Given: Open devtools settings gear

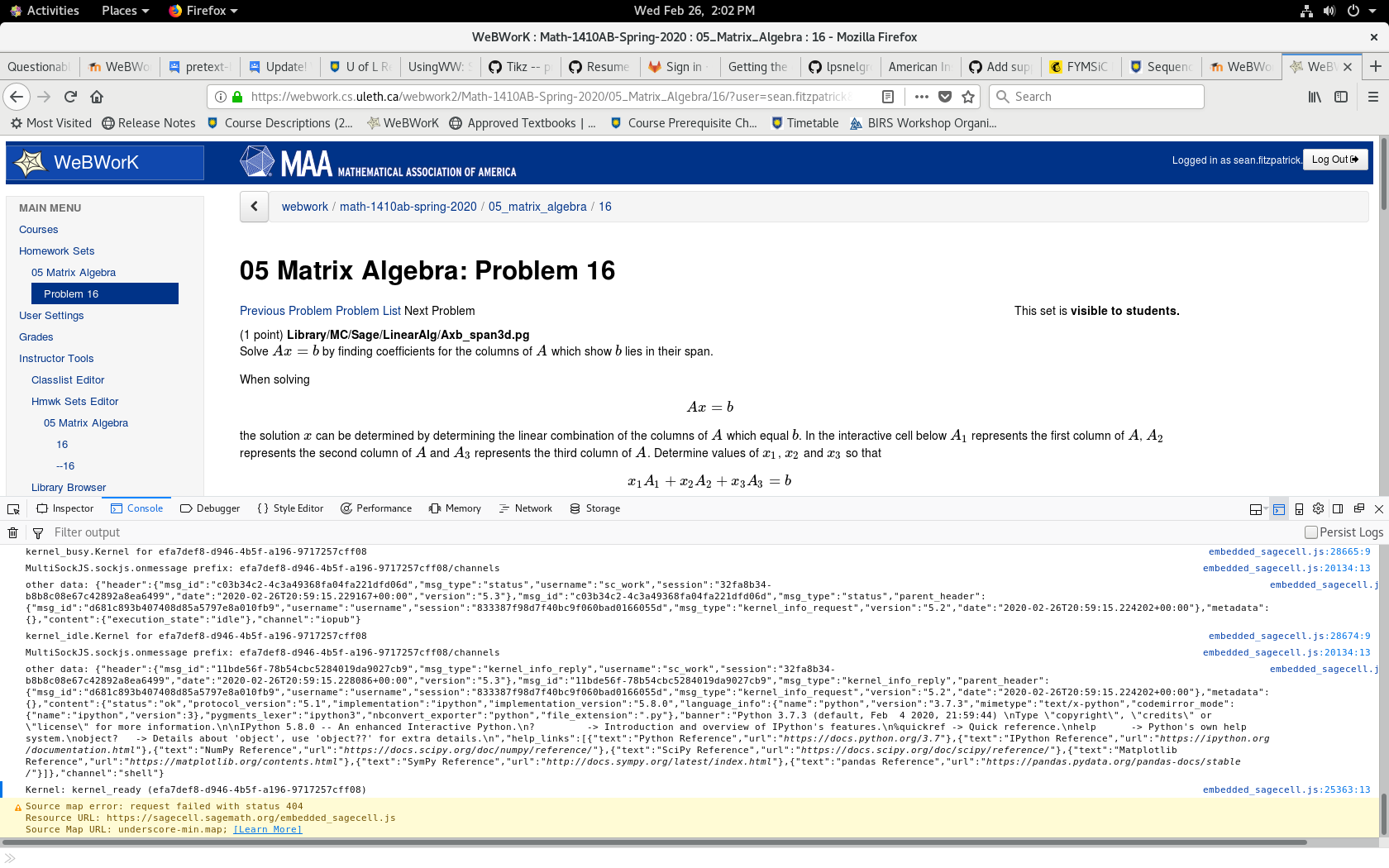Looking at the screenshot, I should tap(1319, 508).
